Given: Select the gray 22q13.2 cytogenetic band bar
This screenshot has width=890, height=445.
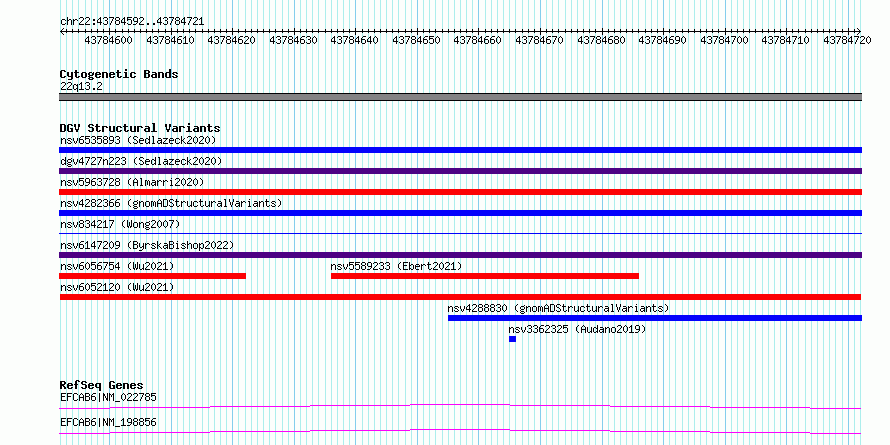Looking at the screenshot, I should click(x=460, y=97).
